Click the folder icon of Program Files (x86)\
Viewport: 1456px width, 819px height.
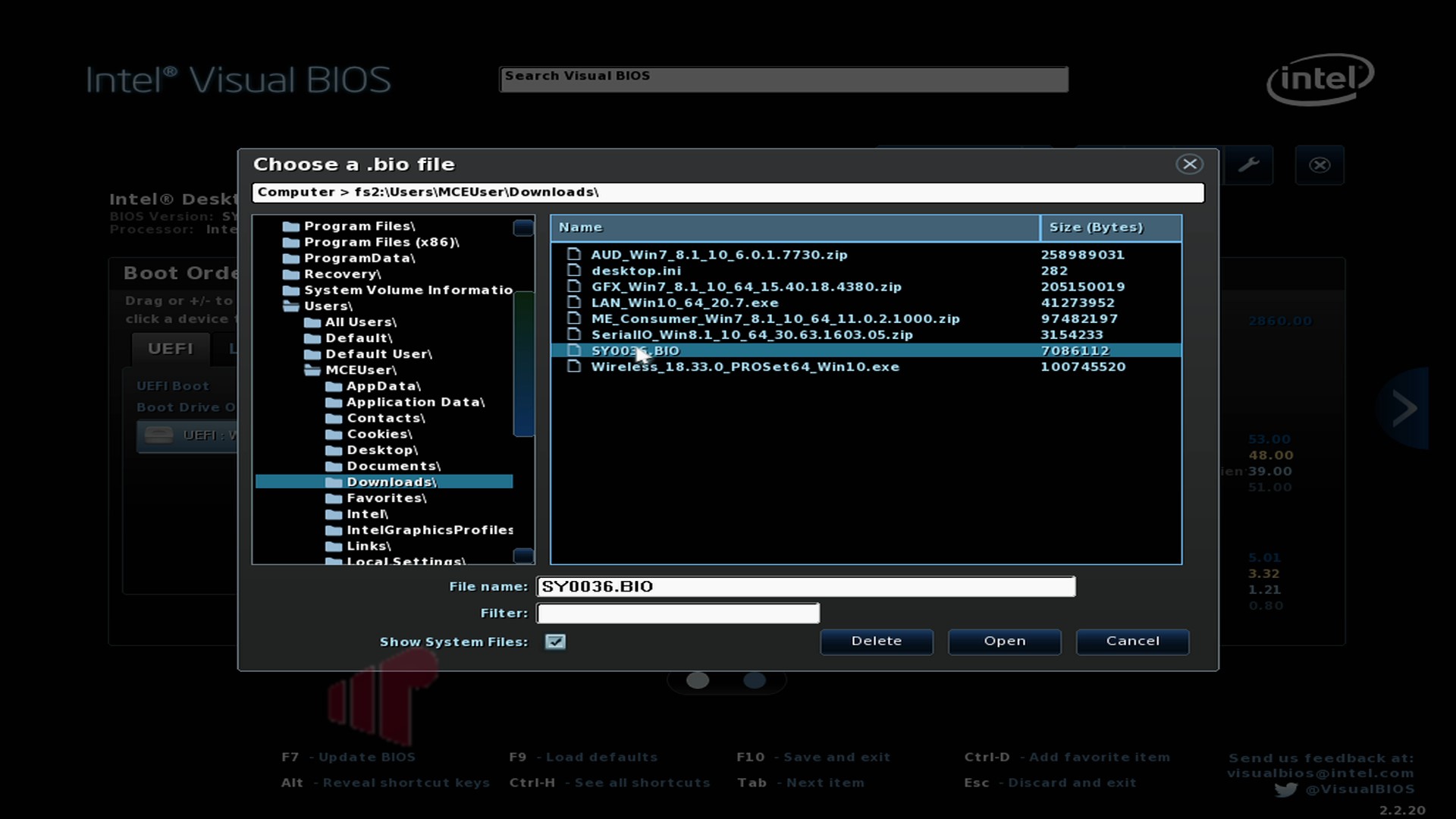tap(291, 242)
